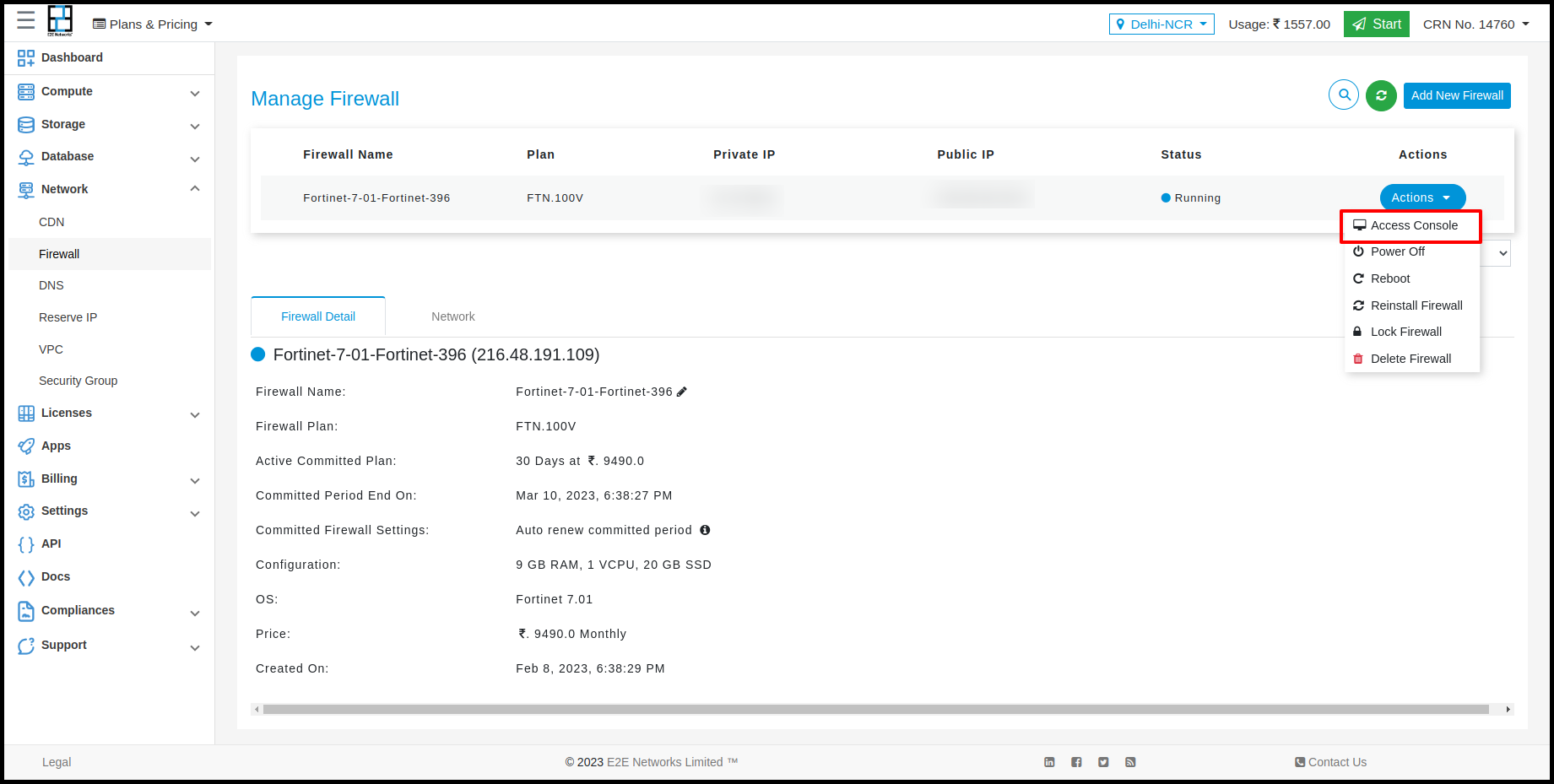Open VPC in the sidebar
1554x784 pixels.
pyautogui.click(x=51, y=349)
